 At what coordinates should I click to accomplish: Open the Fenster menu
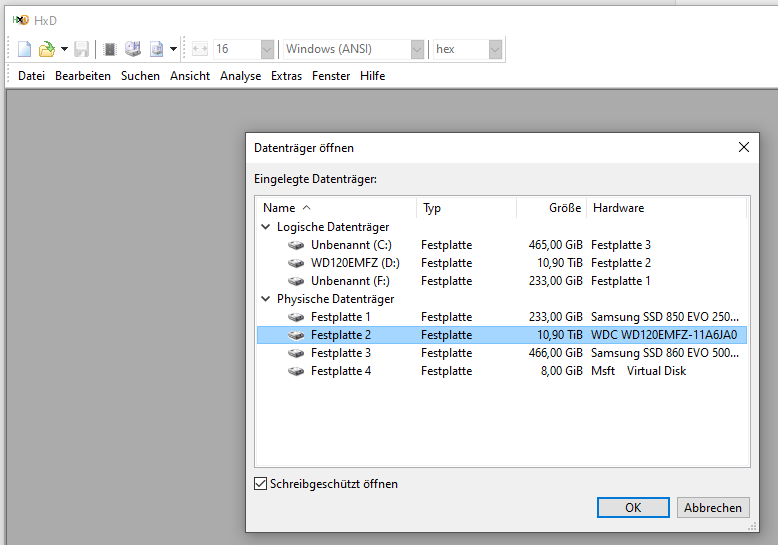pyautogui.click(x=331, y=76)
